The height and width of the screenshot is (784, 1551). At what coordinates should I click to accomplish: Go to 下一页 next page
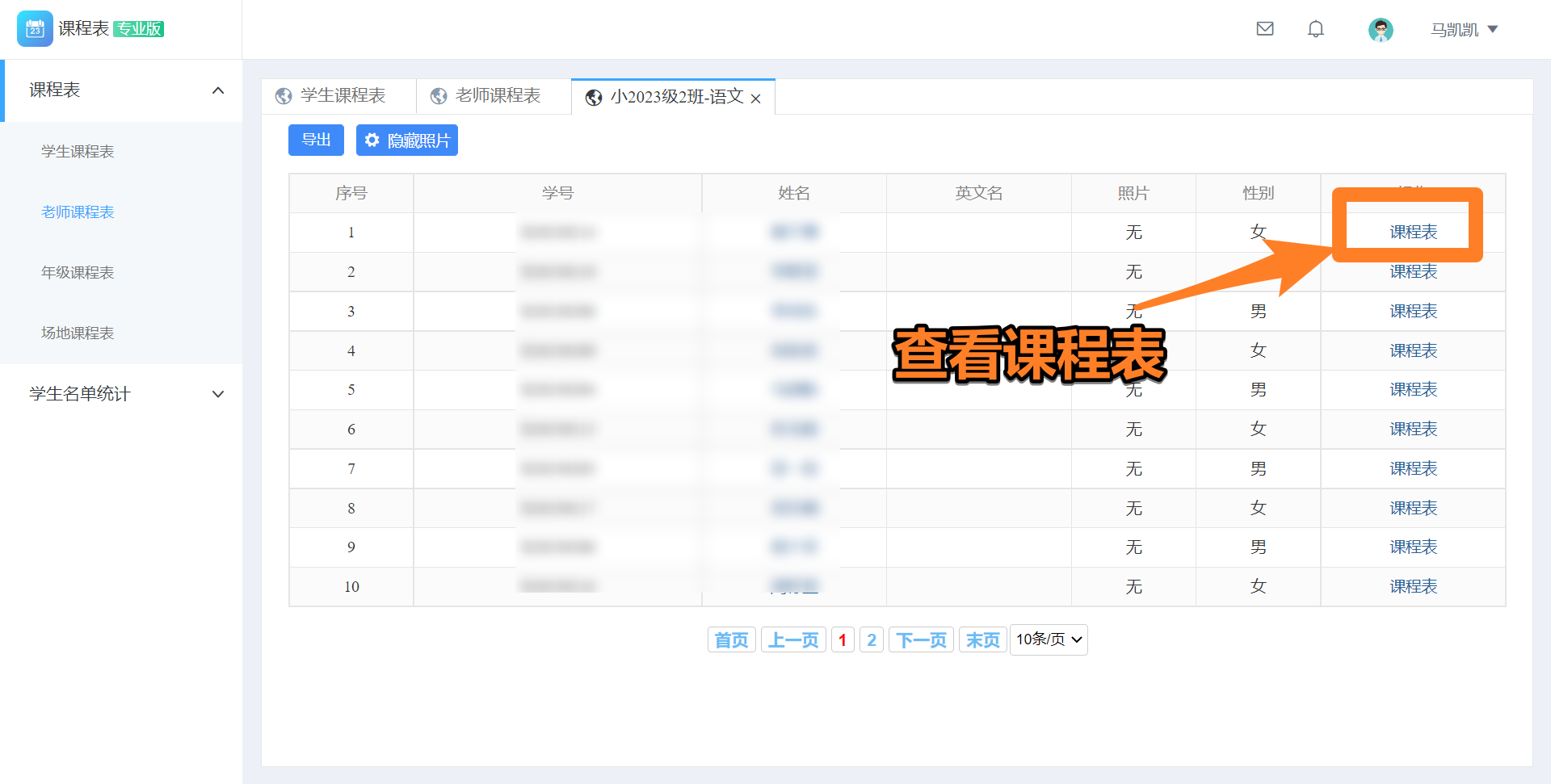tap(922, 640)
